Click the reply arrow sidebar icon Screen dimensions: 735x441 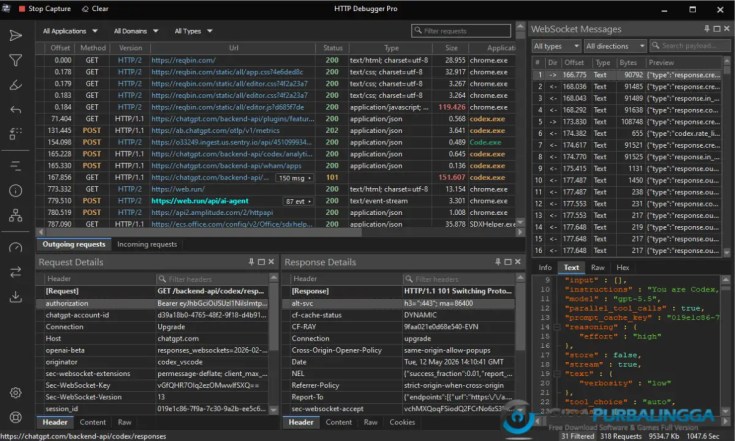point(15,110)
